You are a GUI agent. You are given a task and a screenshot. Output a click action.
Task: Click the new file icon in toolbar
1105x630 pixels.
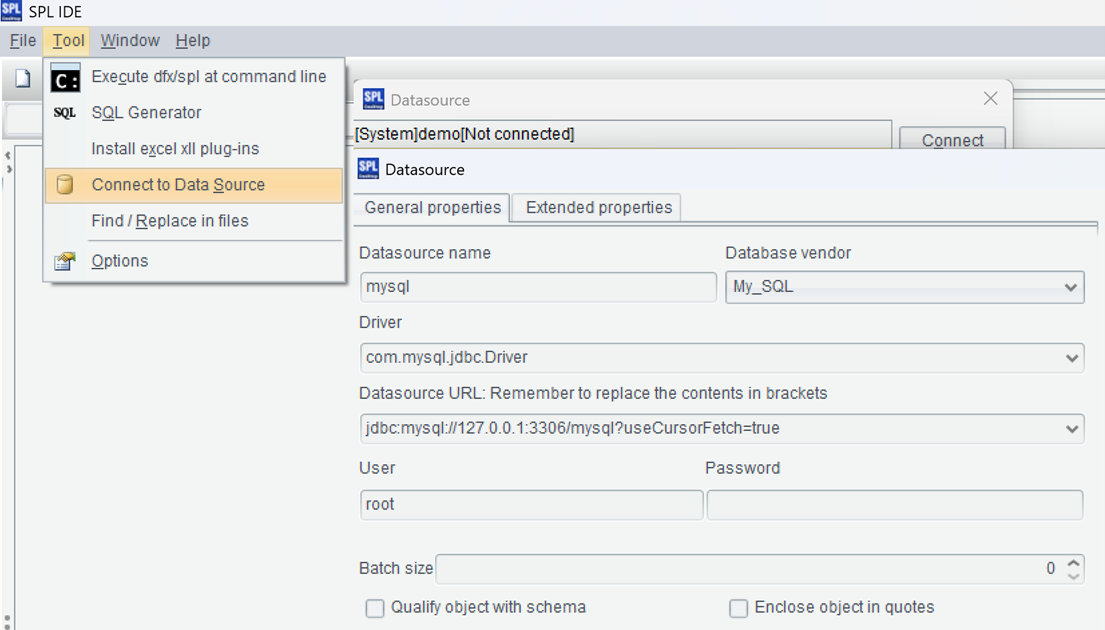22,78
